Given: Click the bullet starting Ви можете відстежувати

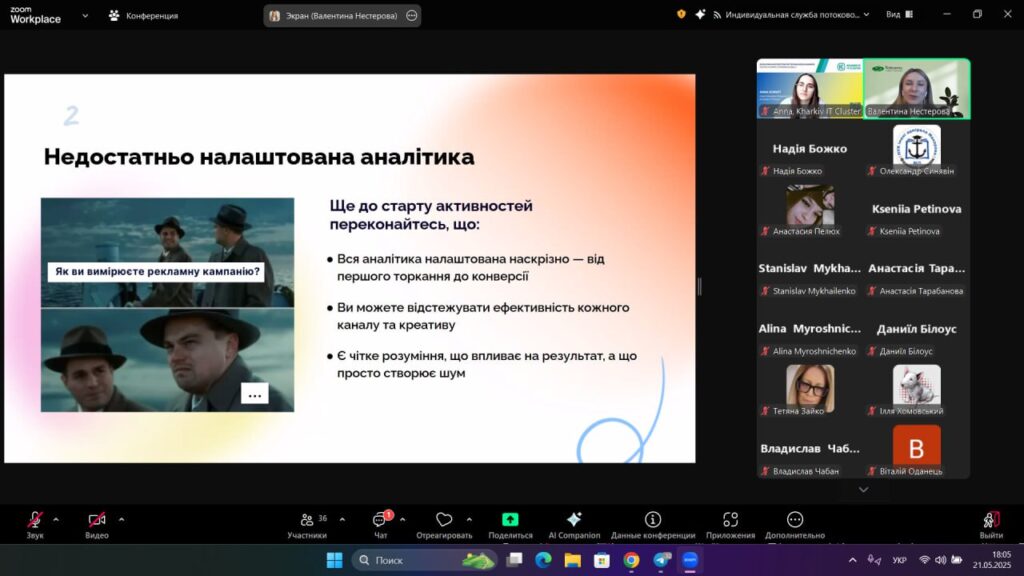Looking at the screenshot, I should [x=479, y=316].
